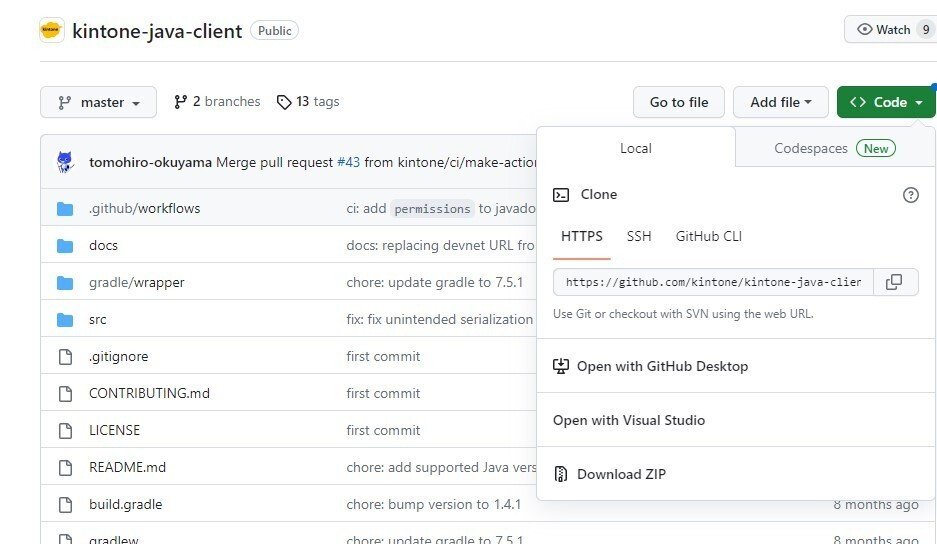
Task: Click the Download ZIP archive icon
Action: pyautogui.click(x=561, y=474)
